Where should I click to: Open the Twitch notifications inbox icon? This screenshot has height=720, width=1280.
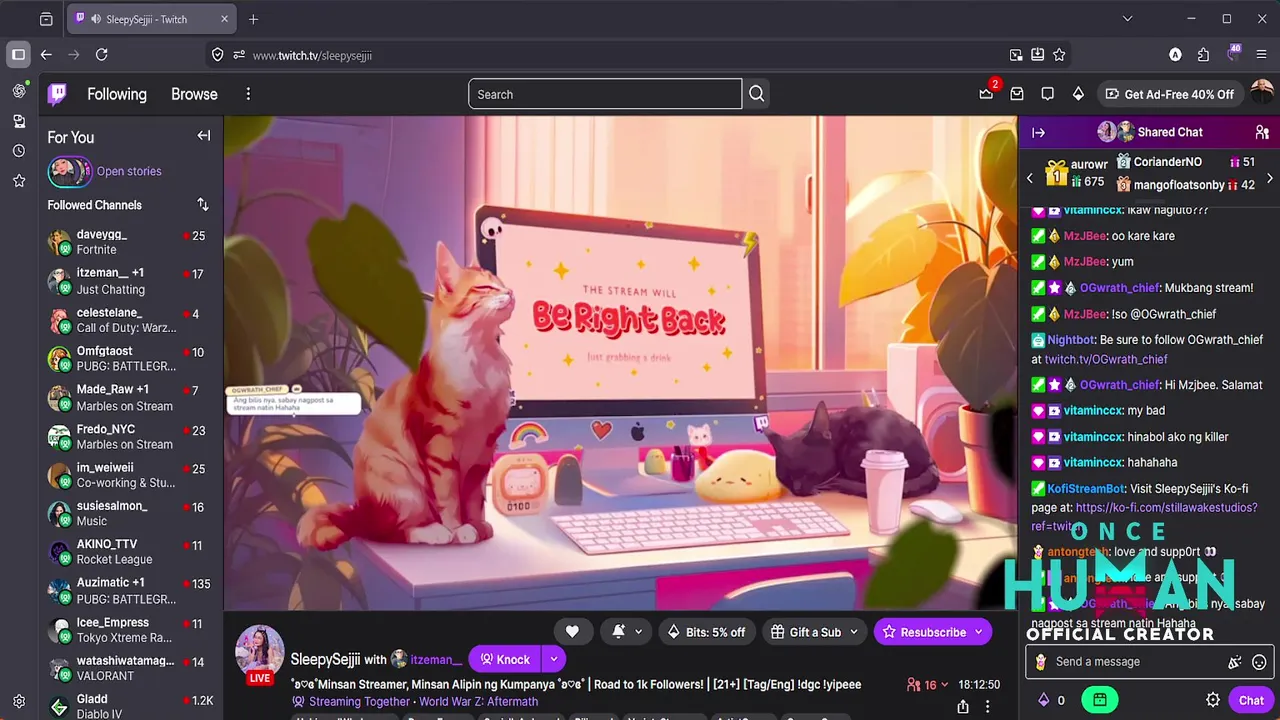click(x=1017, y=94)
